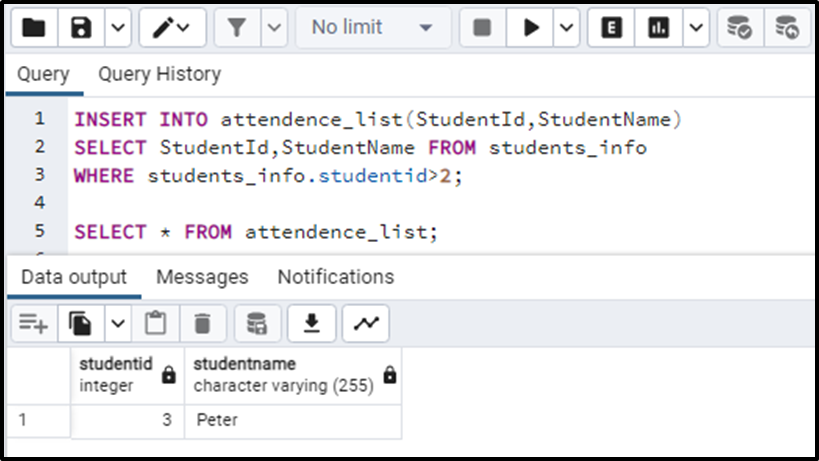Switch to the Query History tab
Viewport: 819px width, 461px height.
[x=159, y=75]
